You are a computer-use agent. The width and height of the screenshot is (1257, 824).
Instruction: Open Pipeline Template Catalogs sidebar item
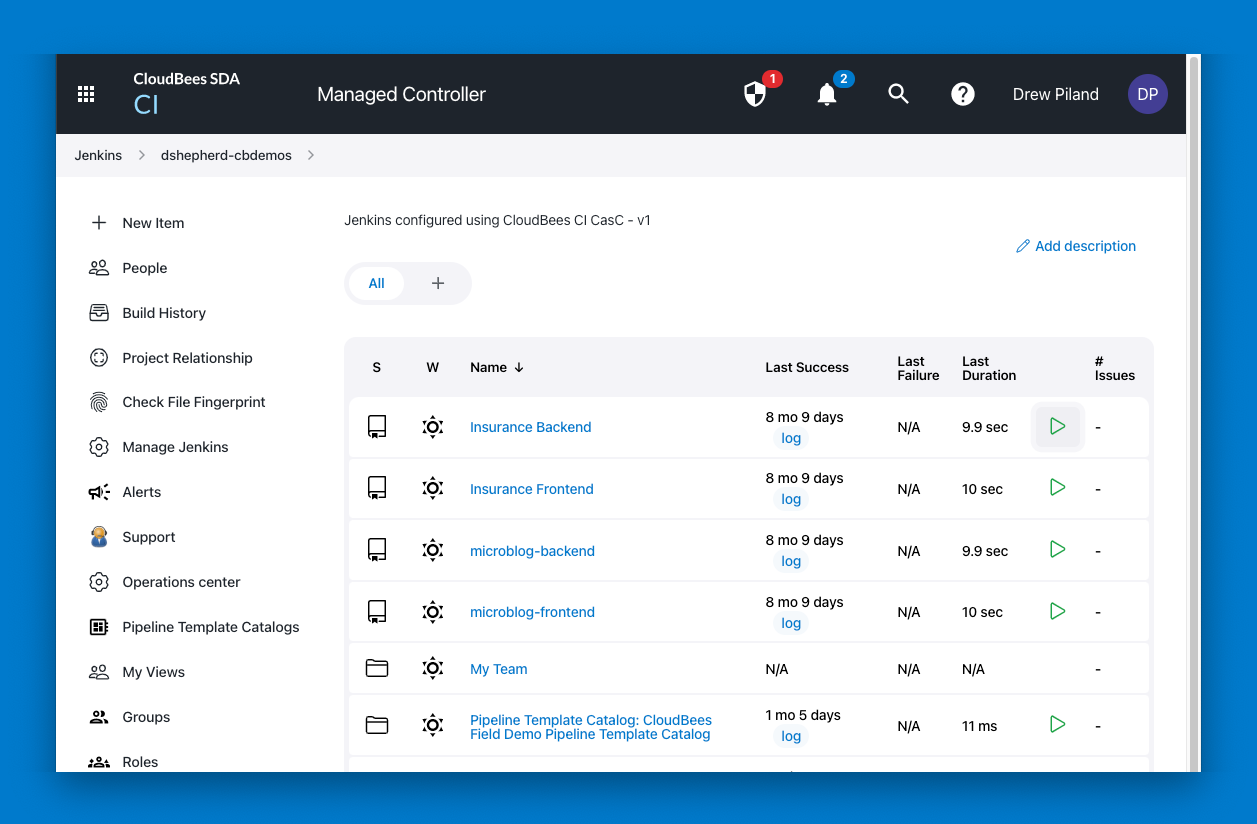pyautogui.click(x=210, y=627)
